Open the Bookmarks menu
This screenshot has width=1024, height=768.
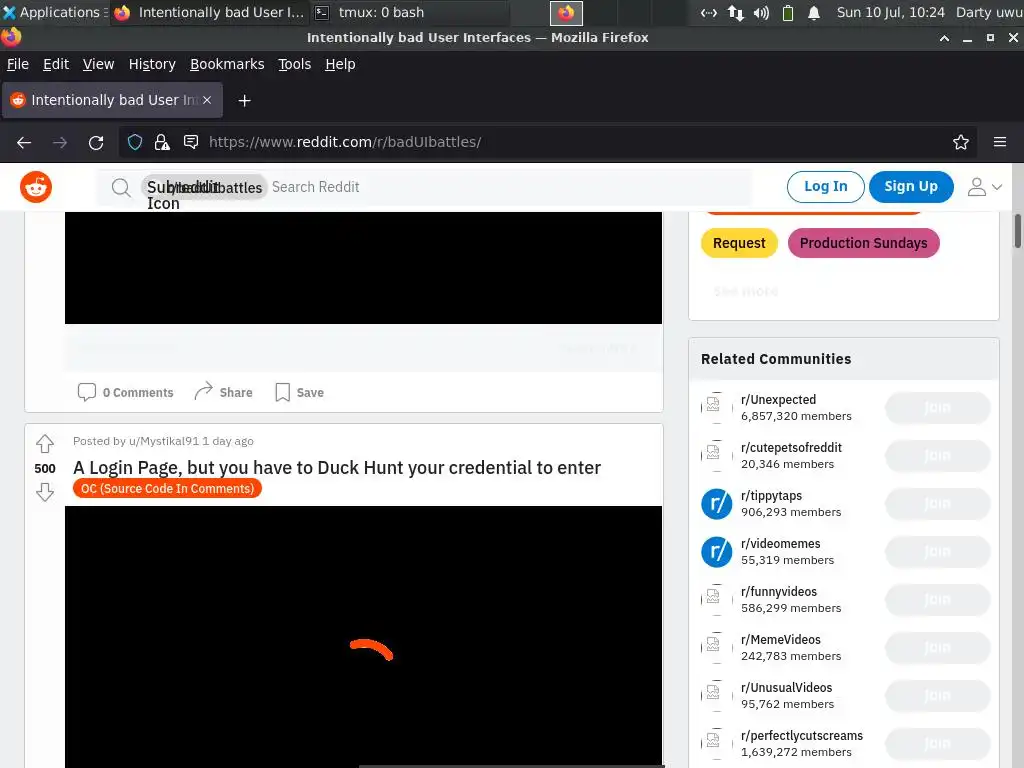(227, 64)
